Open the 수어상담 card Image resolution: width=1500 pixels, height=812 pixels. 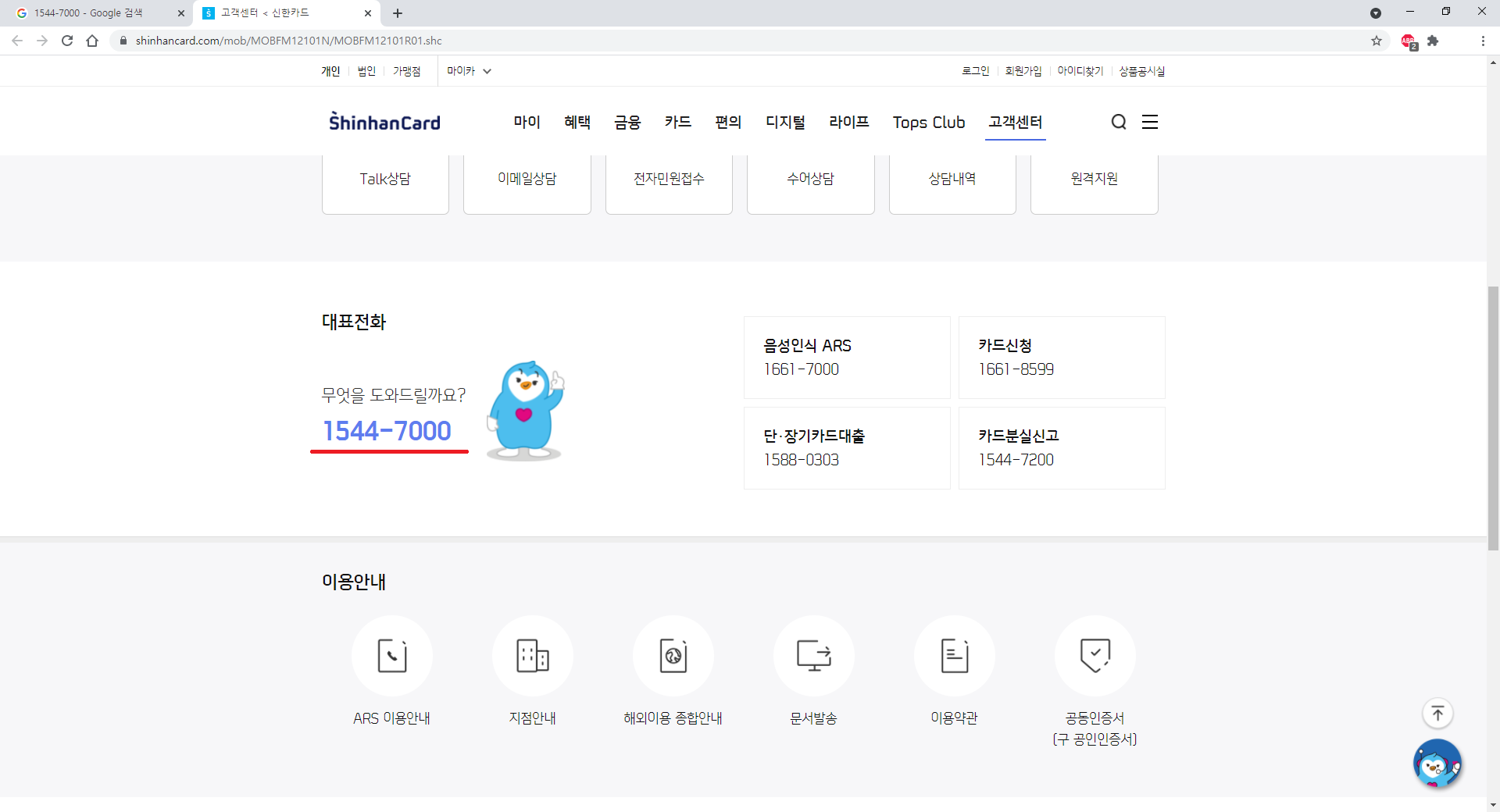click(x=811, y=184)
